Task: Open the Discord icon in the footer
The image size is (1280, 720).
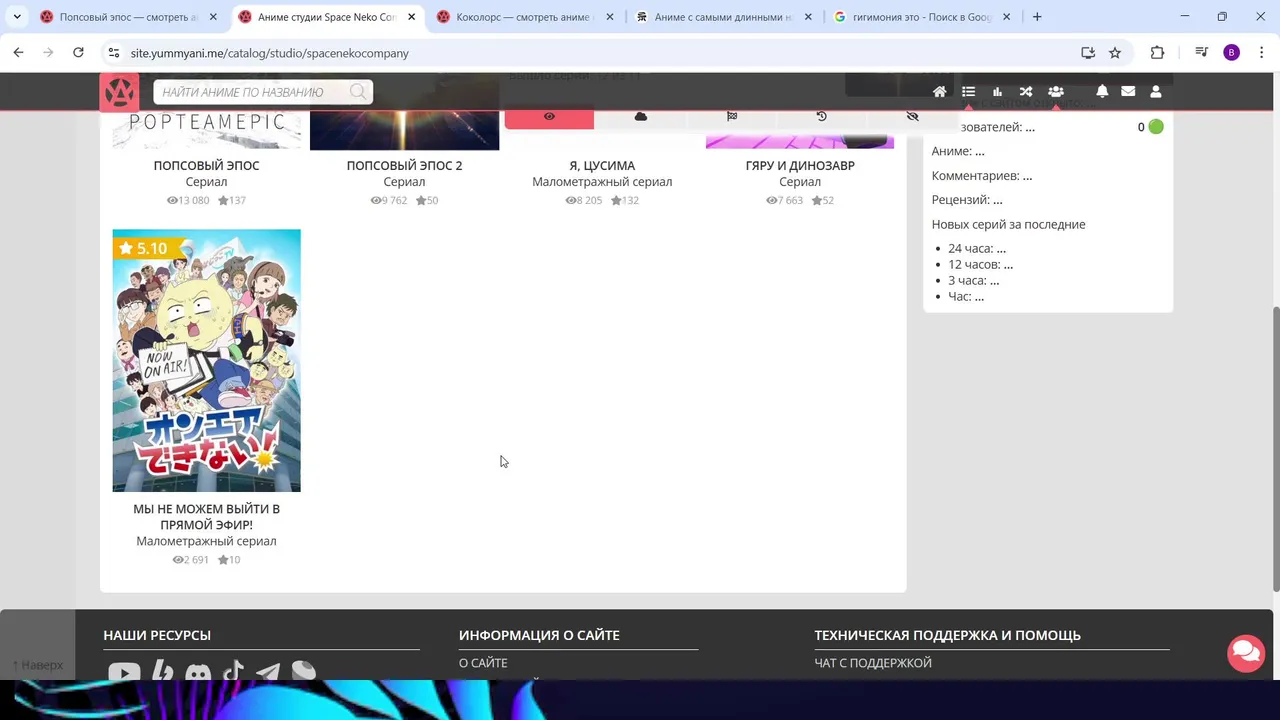Action: [198, 673]
